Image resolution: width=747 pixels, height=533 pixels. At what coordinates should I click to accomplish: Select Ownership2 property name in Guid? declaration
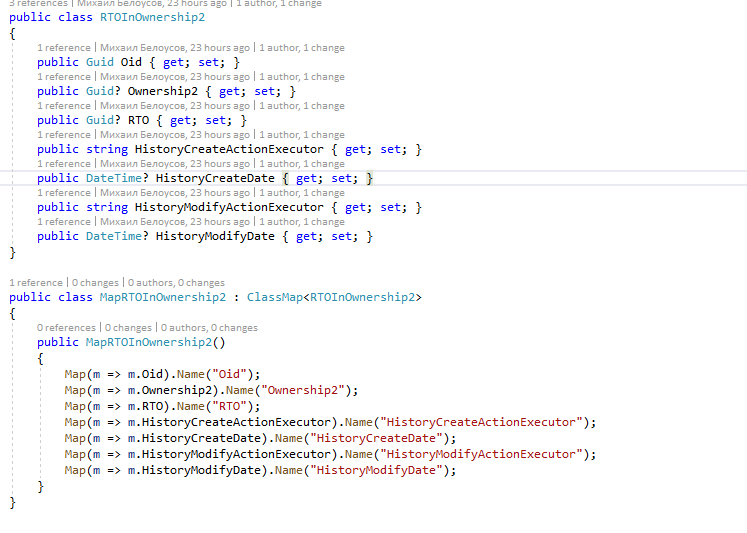pyautogui.click(x=162, y=91)
